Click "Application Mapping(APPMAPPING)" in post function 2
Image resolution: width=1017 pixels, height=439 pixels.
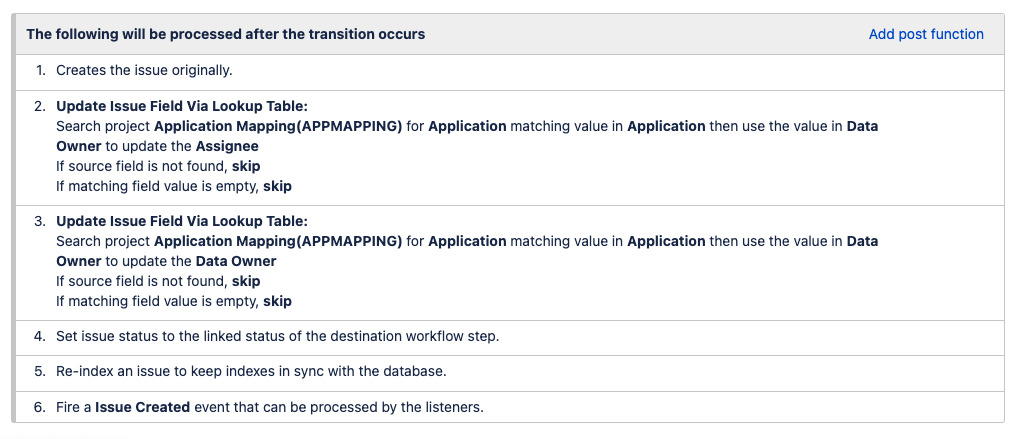tap(278, 126)
